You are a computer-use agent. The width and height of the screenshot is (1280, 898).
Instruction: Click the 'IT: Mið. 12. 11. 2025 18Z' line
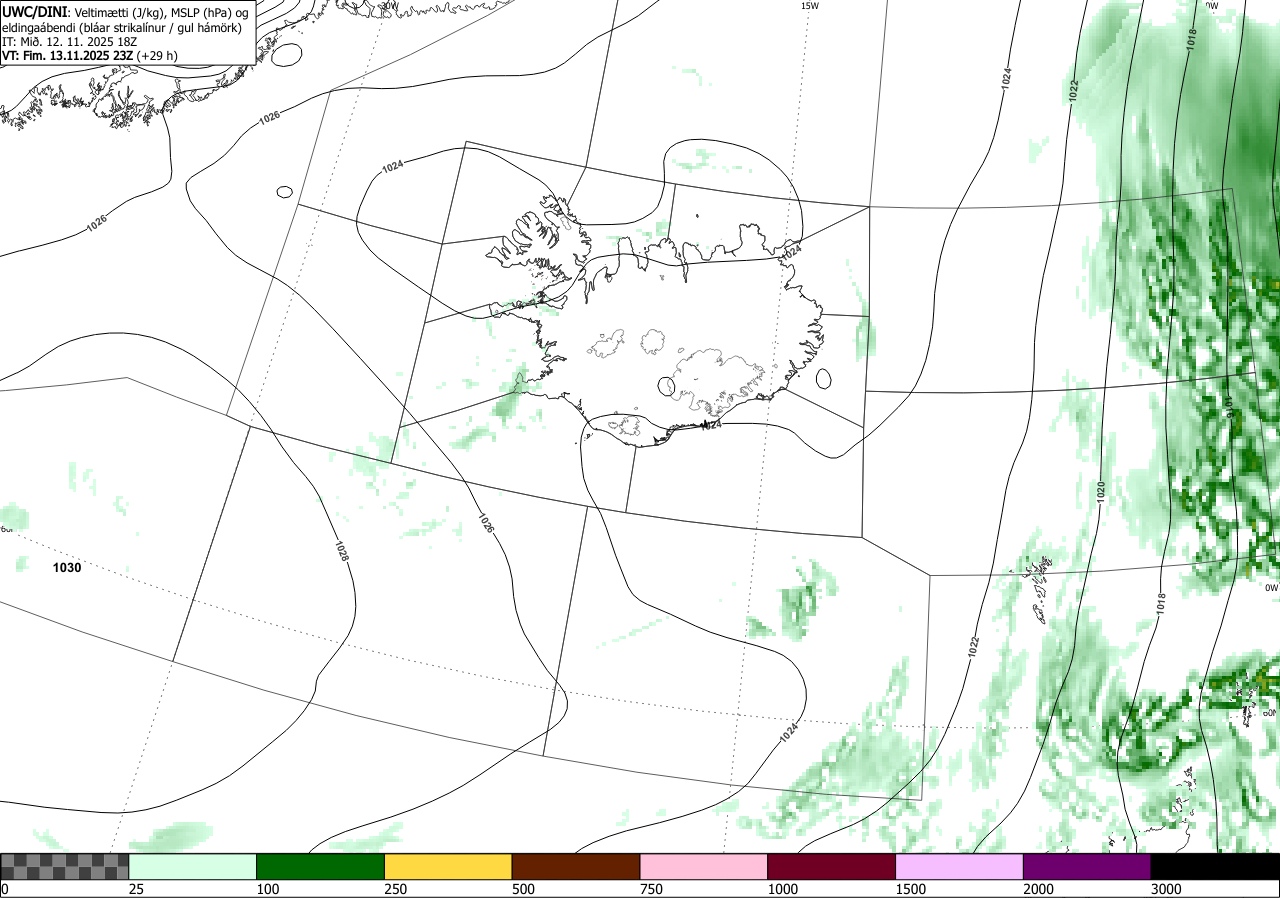(x=69, y=42)
